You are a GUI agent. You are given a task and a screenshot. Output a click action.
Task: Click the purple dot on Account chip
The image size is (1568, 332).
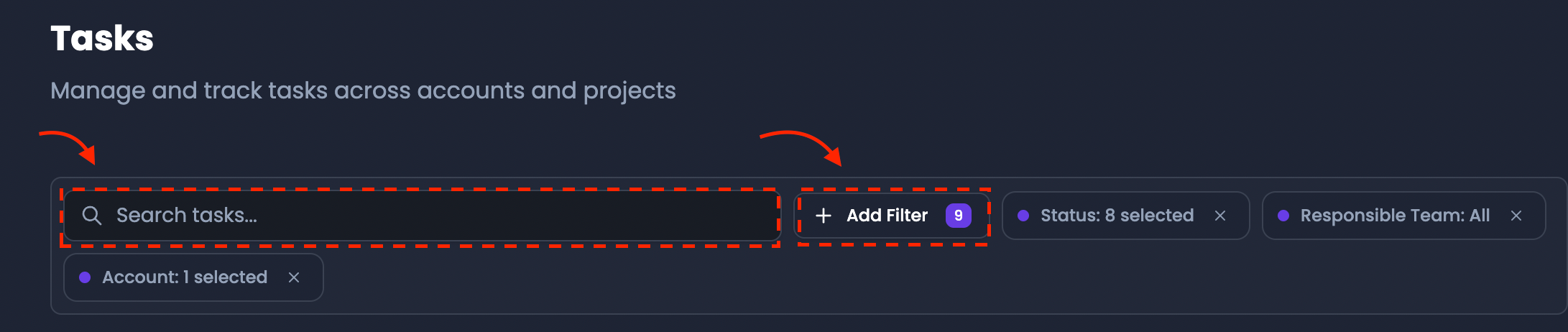pos(85,277)
